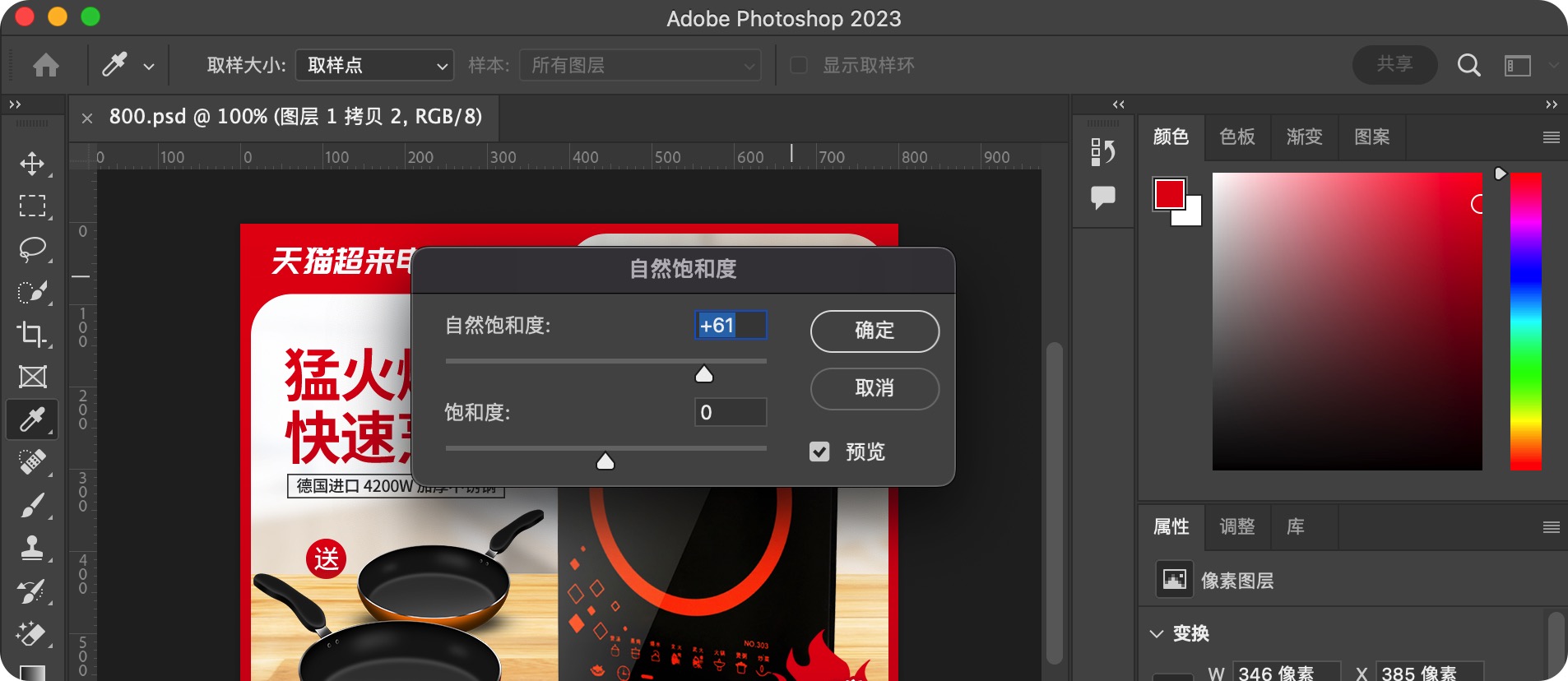Select the Frame tool
Viewport: 1568px width, 681px height.
pos(32,377)
